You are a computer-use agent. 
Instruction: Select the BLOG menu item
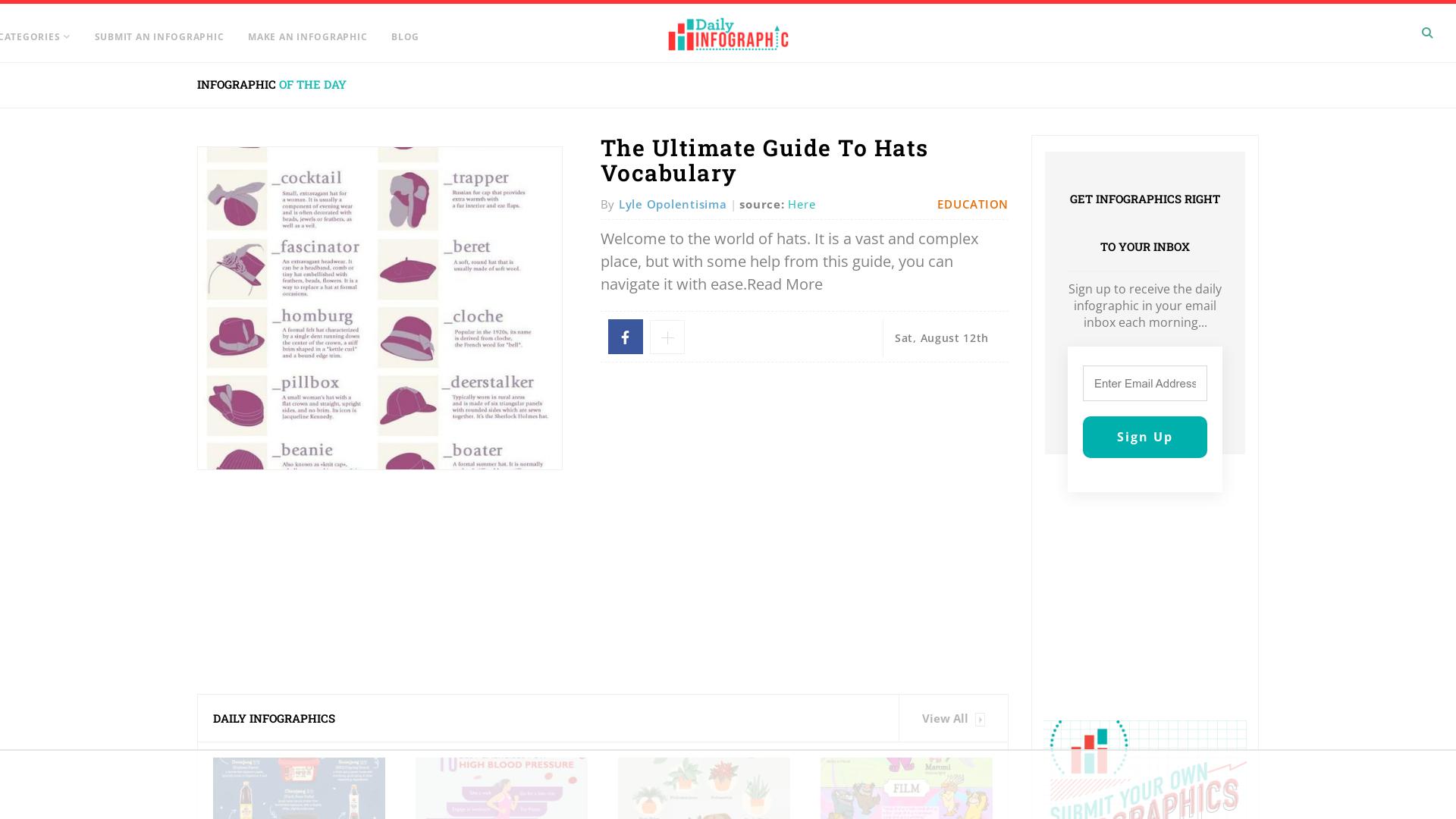pos(405,37)
